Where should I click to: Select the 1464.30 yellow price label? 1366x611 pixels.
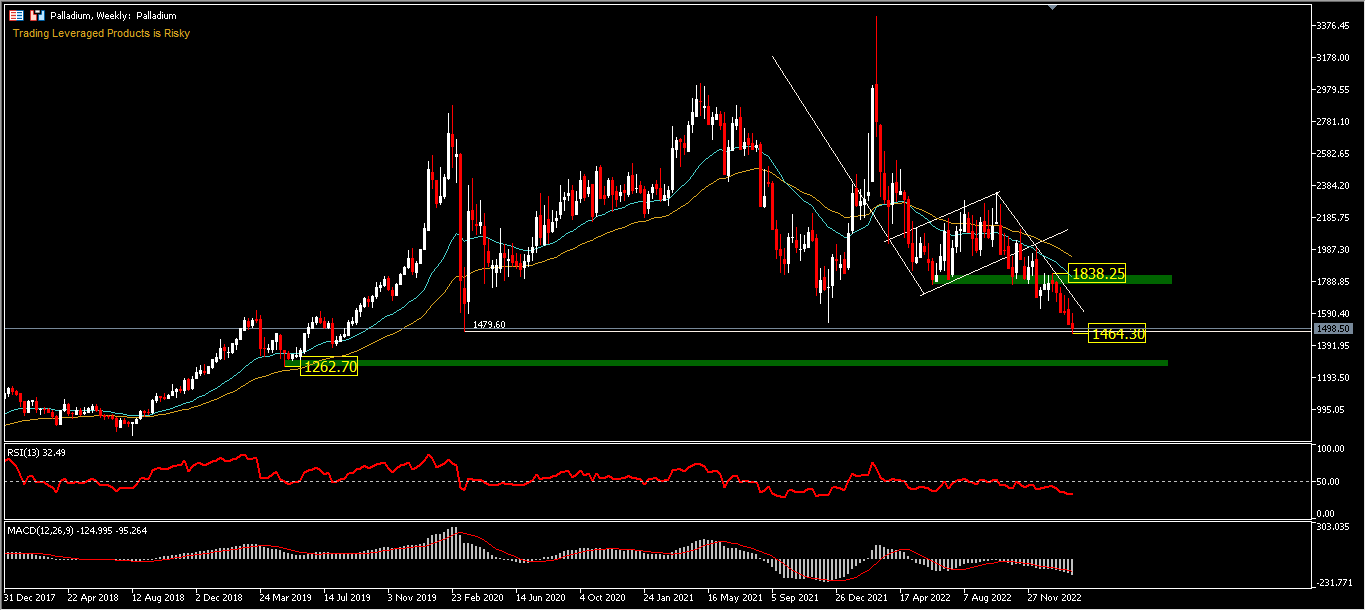click(1117, 334)
